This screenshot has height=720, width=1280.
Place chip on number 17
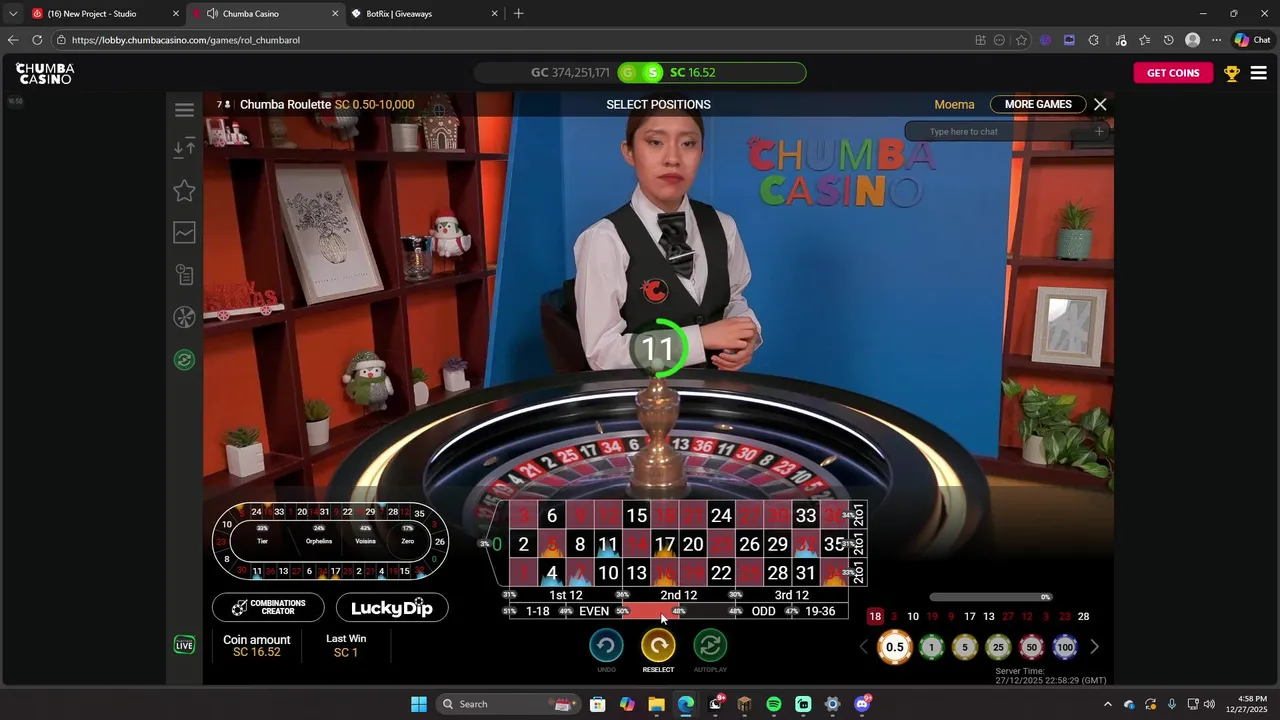tap(665, 545)
